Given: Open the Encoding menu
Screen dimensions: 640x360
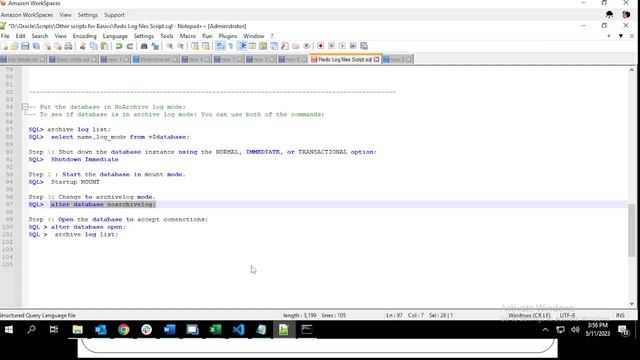Looking at the screenshot, I should (x=84, y=36).
